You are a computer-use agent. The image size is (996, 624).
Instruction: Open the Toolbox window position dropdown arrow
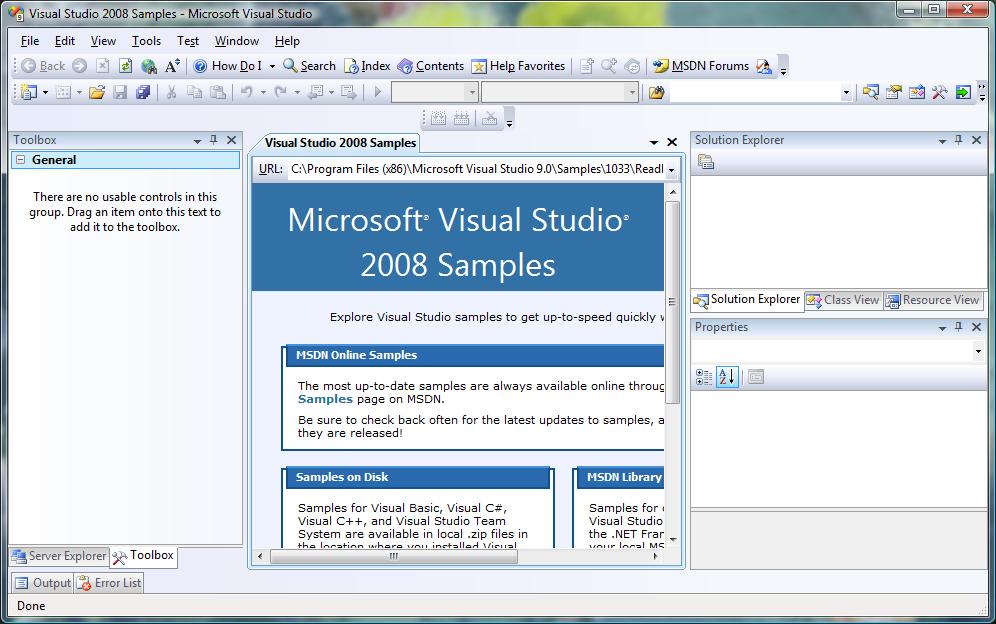click(x=198, y=141)
